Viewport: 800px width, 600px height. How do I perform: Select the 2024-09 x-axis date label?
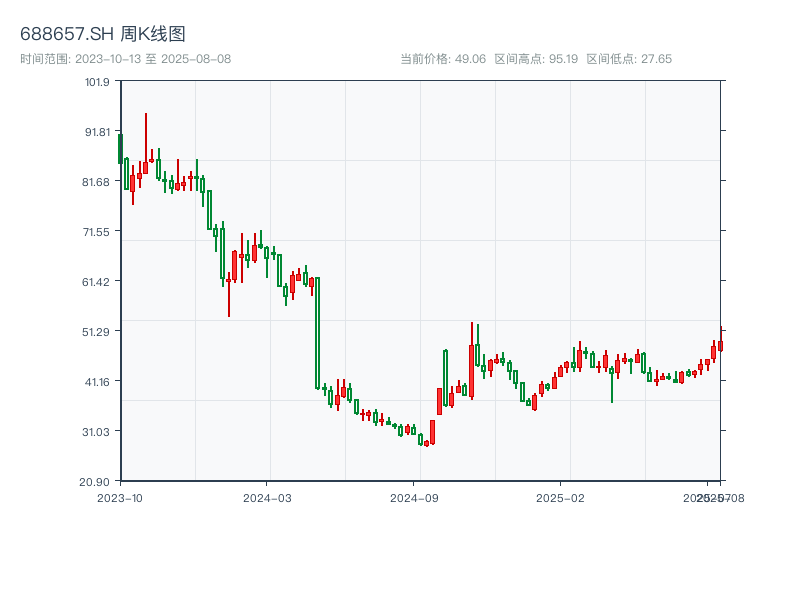(x=414, y=497)
